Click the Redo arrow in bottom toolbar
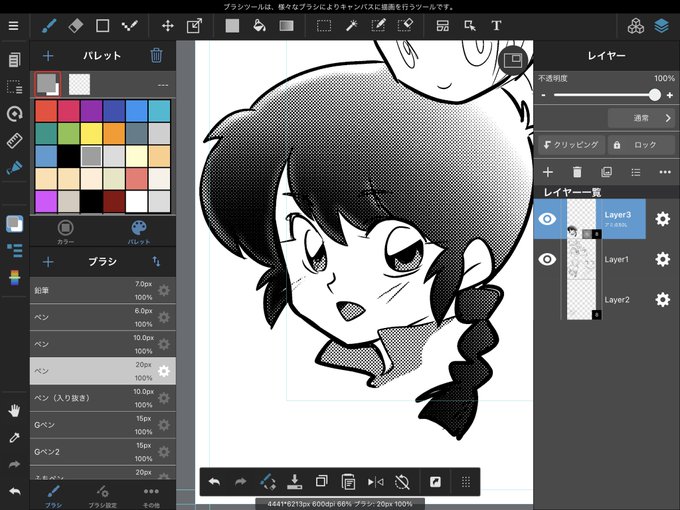The width and height of the screenshot is (680, 510). point(241,482)
